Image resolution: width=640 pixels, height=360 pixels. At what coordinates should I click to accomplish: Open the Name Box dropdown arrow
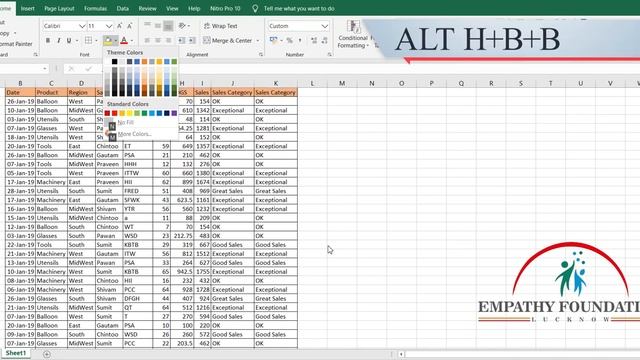tap(44, 69)
